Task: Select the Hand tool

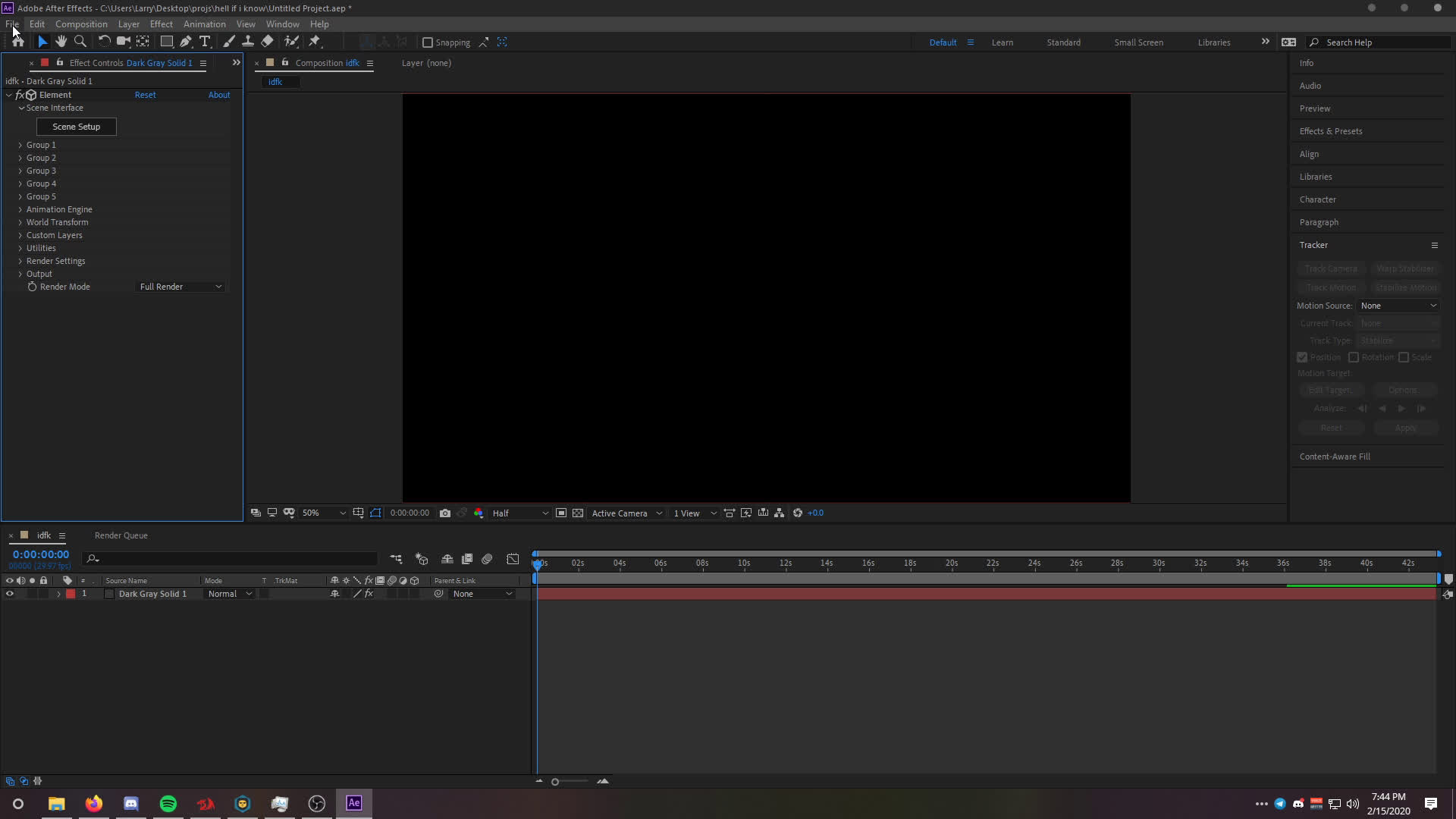Action: pos(61,42)
